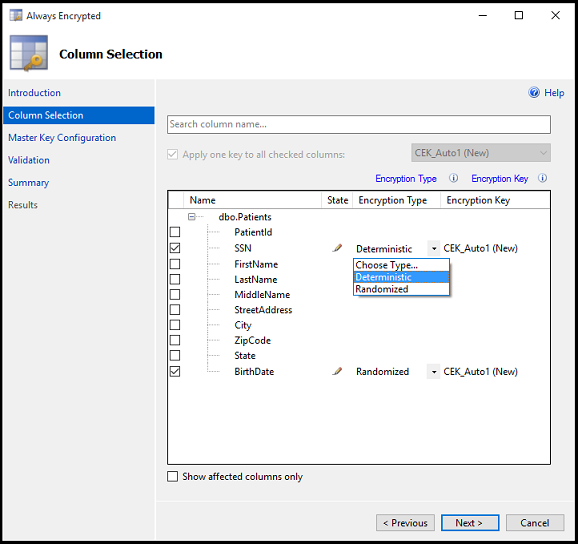Image resolution: width=578 pixels, height=544 pixels.
Task: Uncheck the SSN column checkbox
Action: [175, 248]
